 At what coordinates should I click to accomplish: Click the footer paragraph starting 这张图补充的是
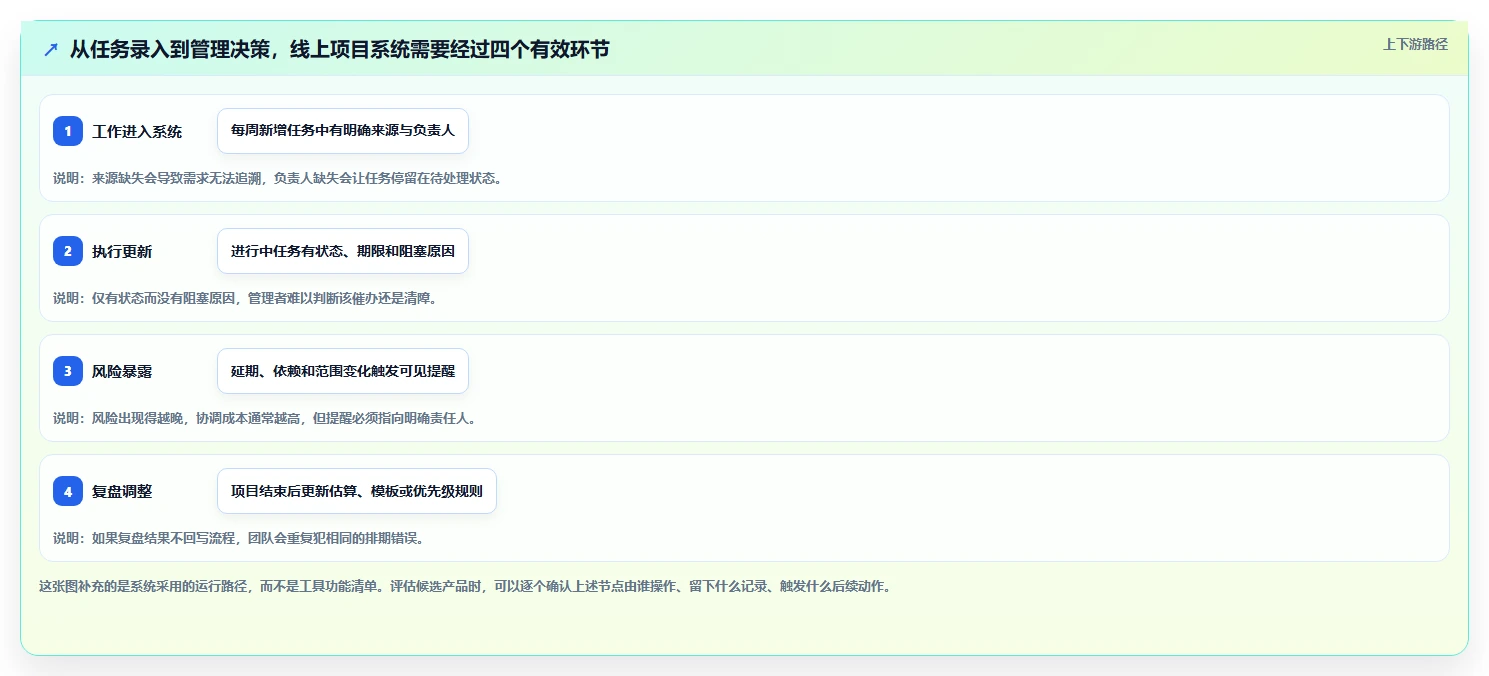click(x=465, y=587)
